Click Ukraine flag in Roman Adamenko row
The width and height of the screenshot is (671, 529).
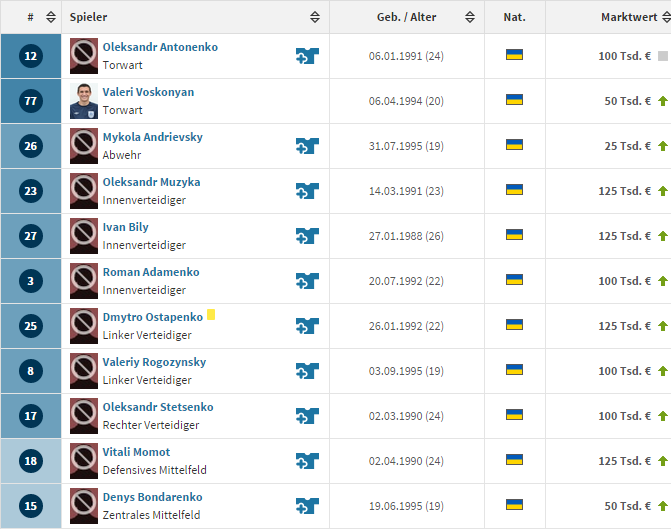(515, 280)
